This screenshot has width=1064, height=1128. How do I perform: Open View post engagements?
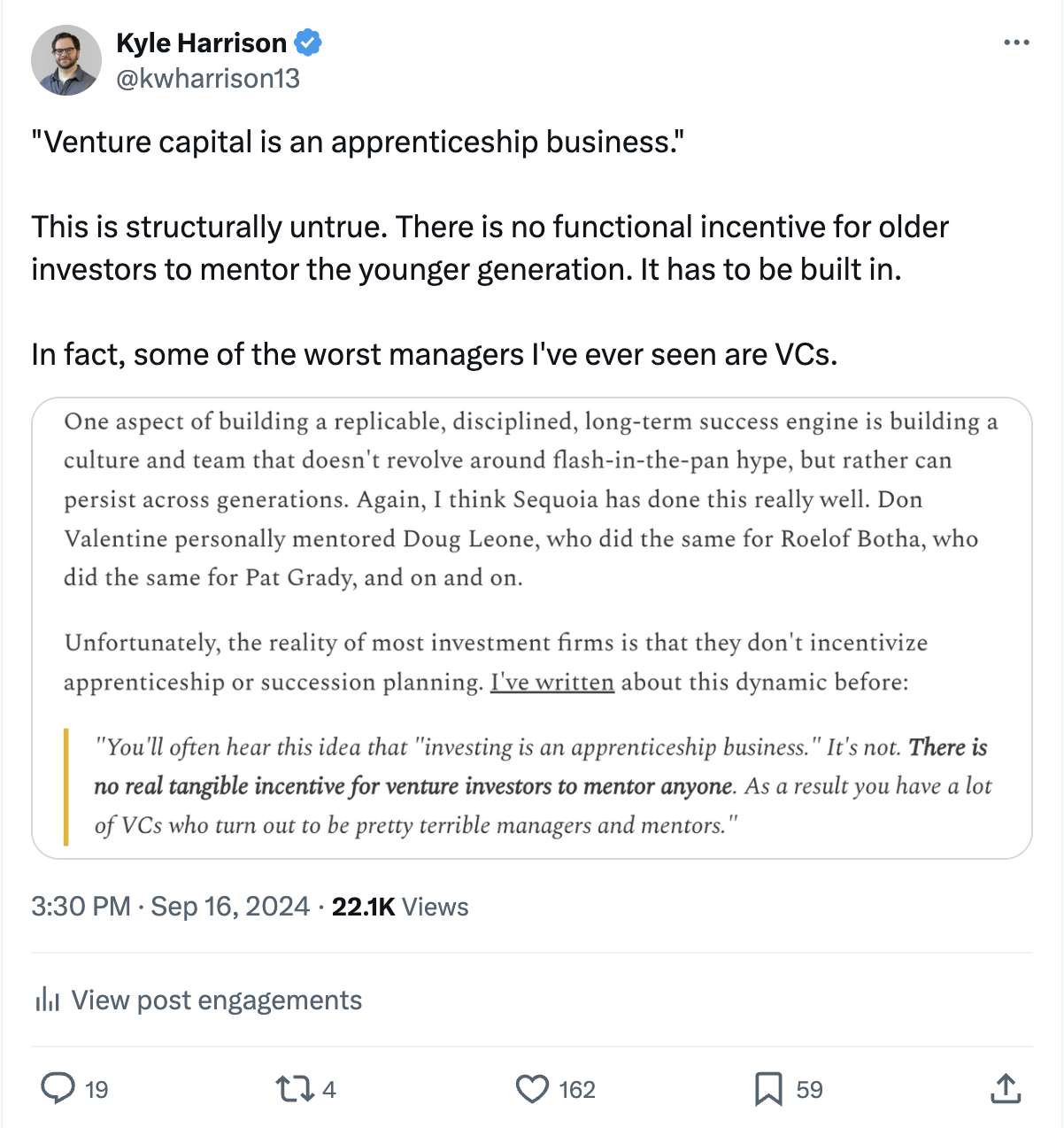click(x=216, y=1001)
